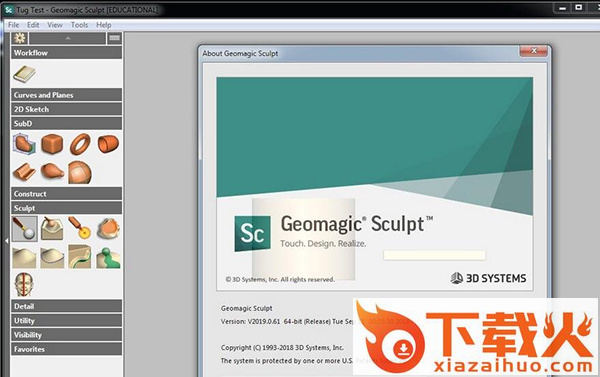Open the View menu
The image size is (600, 377).
[x=55, y=25]
